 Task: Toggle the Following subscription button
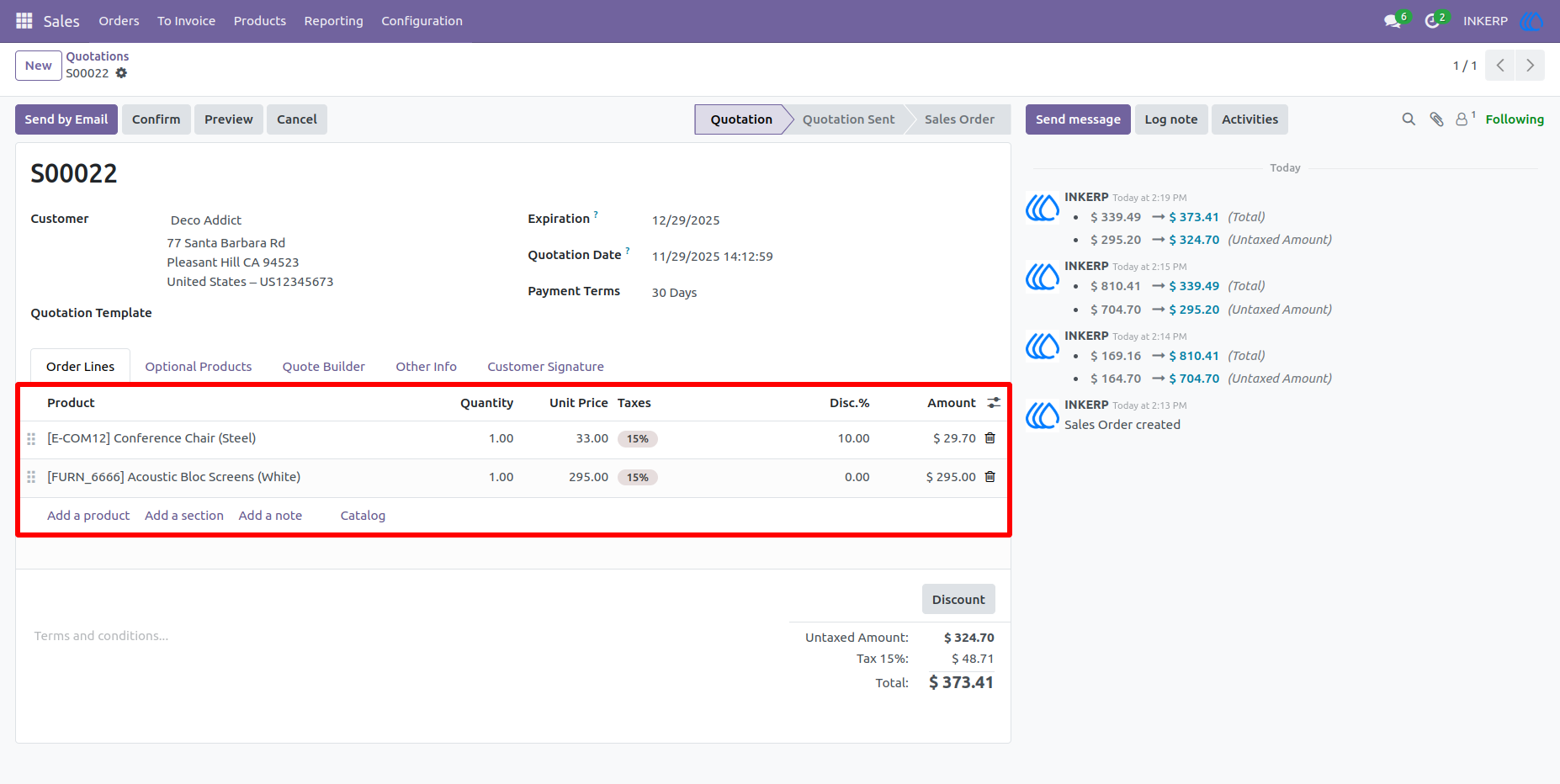pos(1515,119)
